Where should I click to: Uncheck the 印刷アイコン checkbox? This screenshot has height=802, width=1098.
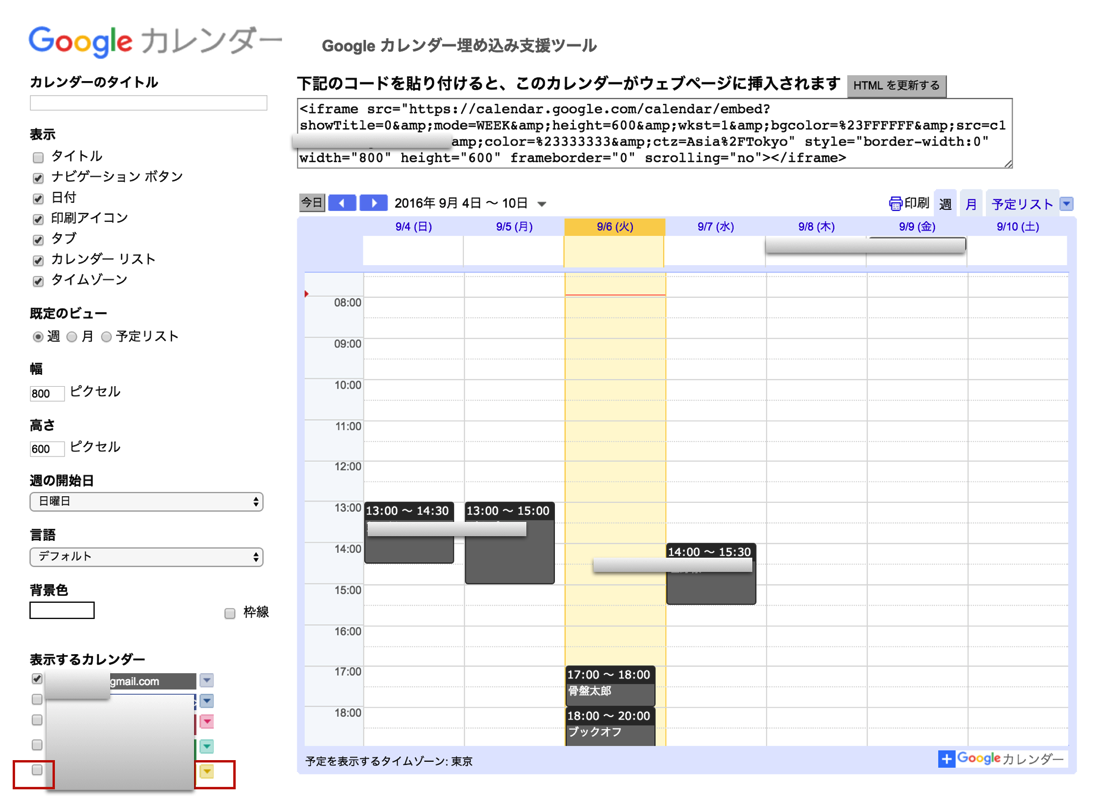click(38, 219)
